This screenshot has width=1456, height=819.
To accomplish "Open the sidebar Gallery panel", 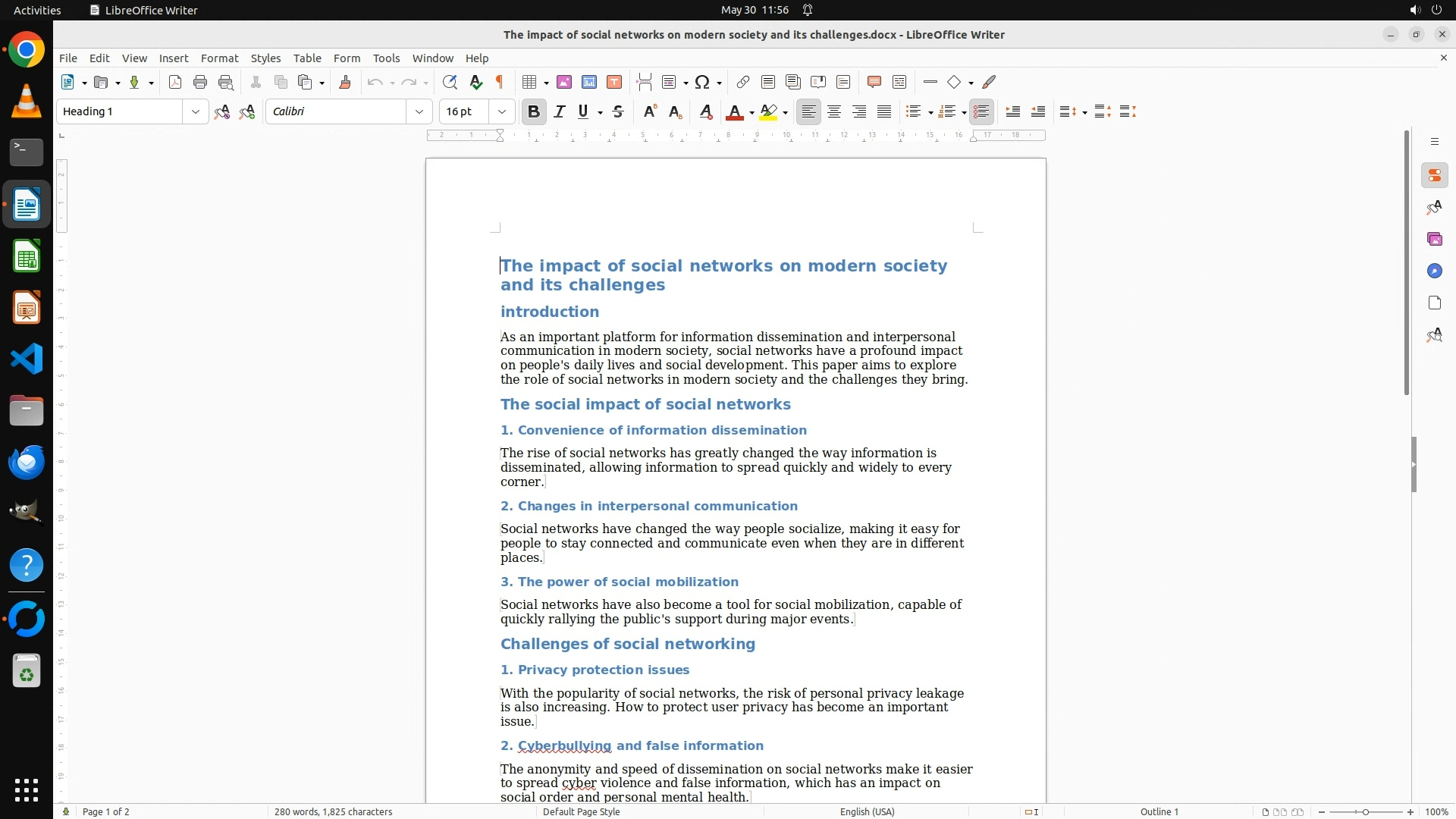I will coord(1434,240).
